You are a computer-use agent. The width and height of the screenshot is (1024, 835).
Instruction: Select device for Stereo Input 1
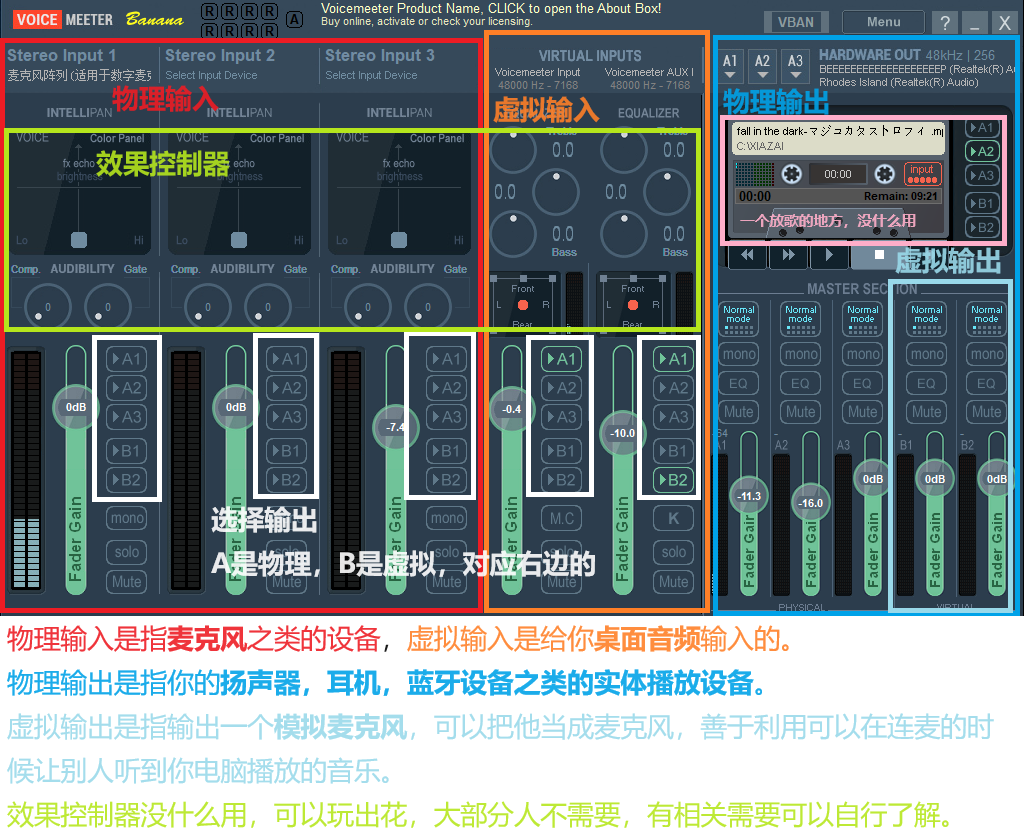(78, 76)
